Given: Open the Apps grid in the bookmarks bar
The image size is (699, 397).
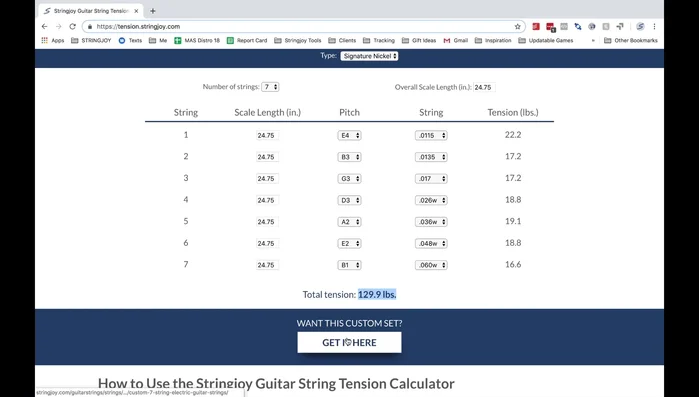Looking at the screenshot, I should 53,40.
